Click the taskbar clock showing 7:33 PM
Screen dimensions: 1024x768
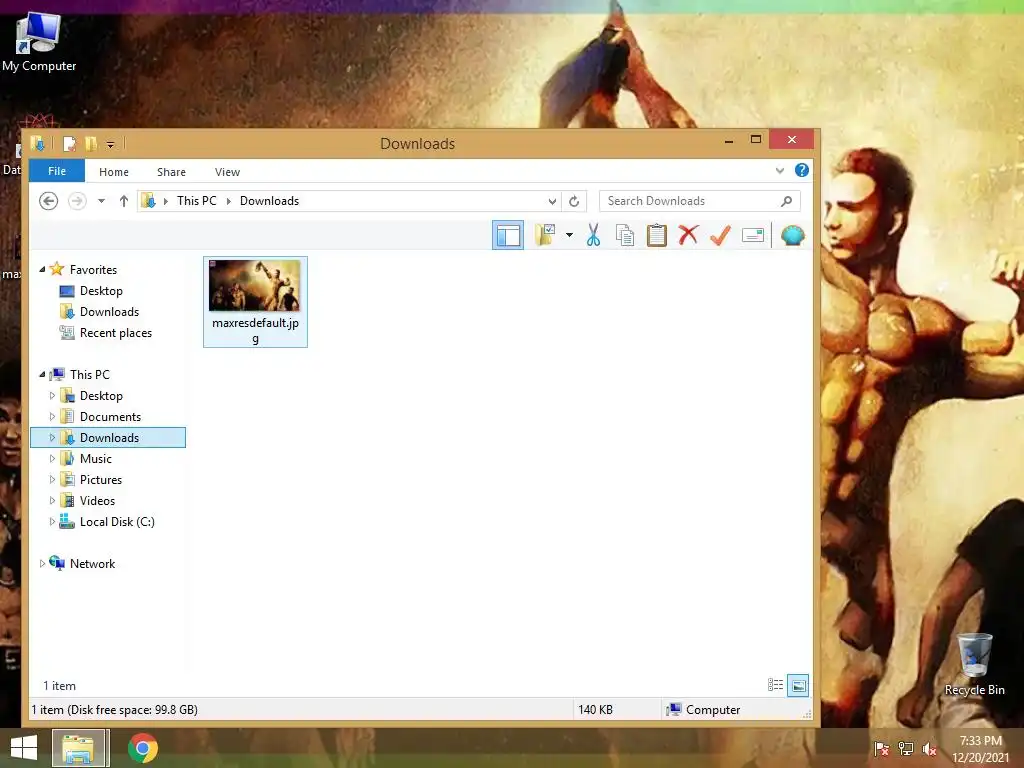(x=981, y=749)
